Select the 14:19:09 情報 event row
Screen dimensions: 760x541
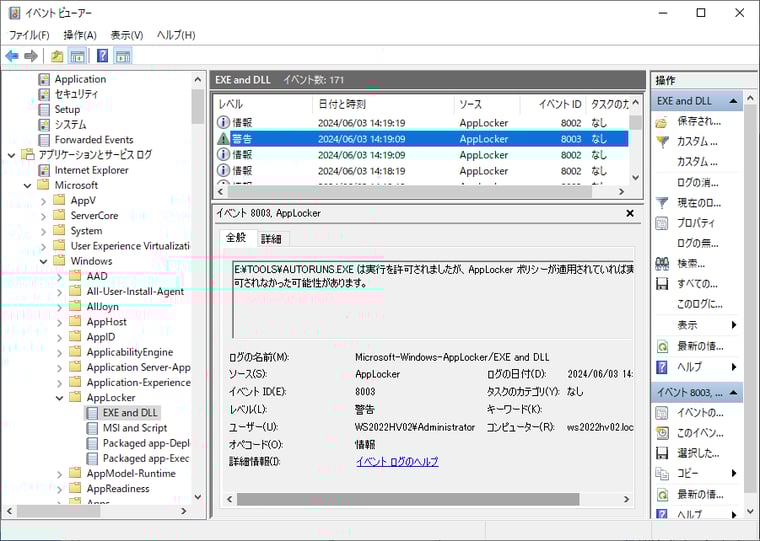point(423,155)
